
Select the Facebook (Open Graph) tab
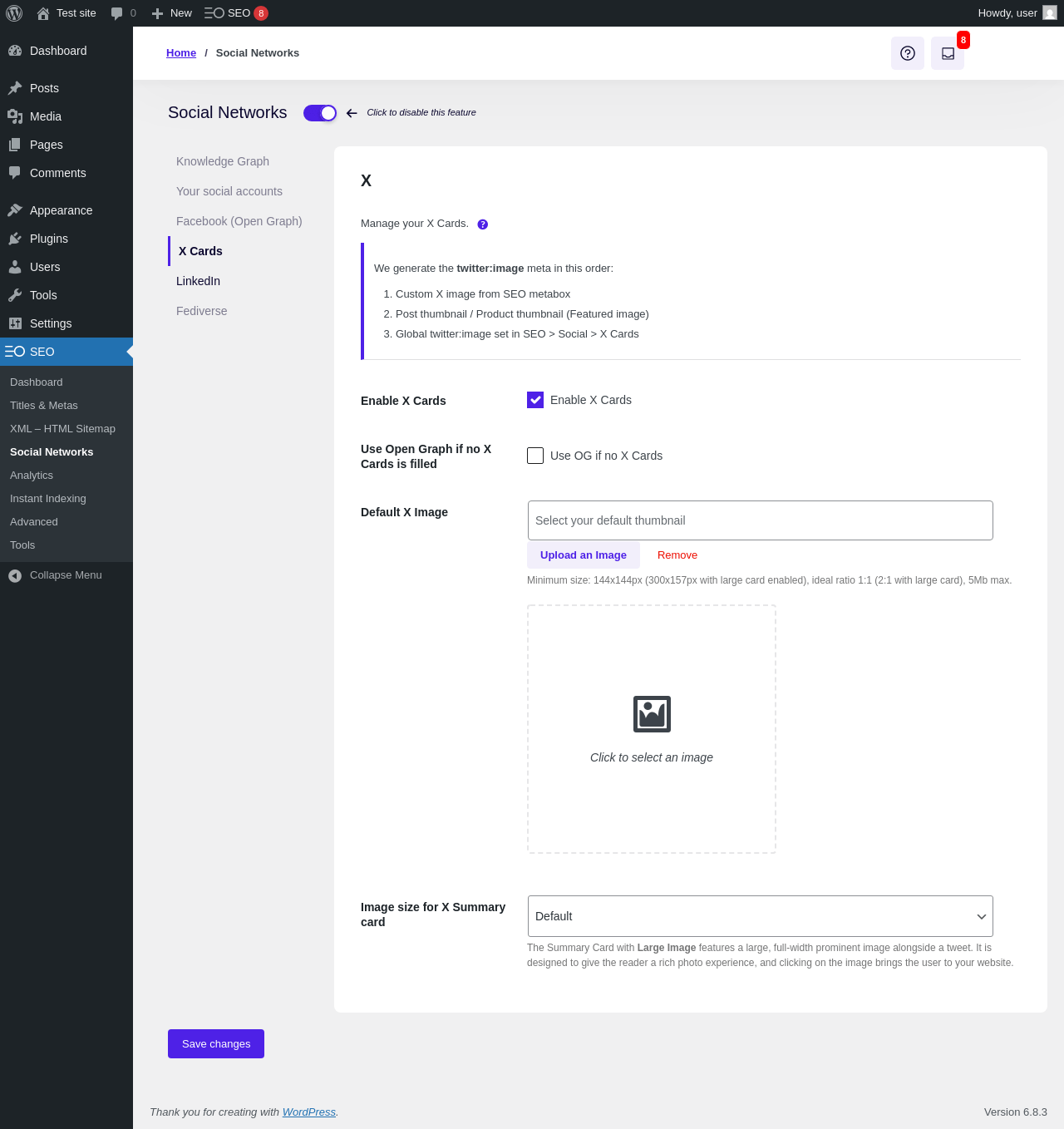coord(239,221)
